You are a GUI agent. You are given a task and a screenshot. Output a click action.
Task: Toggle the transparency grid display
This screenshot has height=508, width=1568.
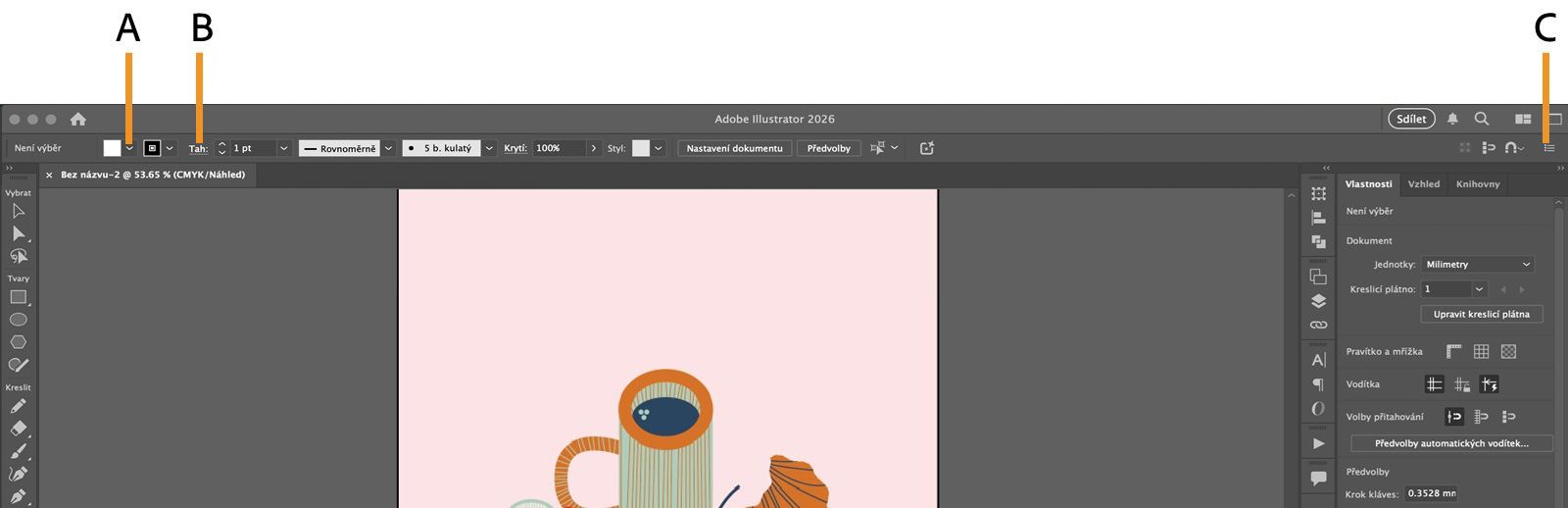[x=1508, y=351]
